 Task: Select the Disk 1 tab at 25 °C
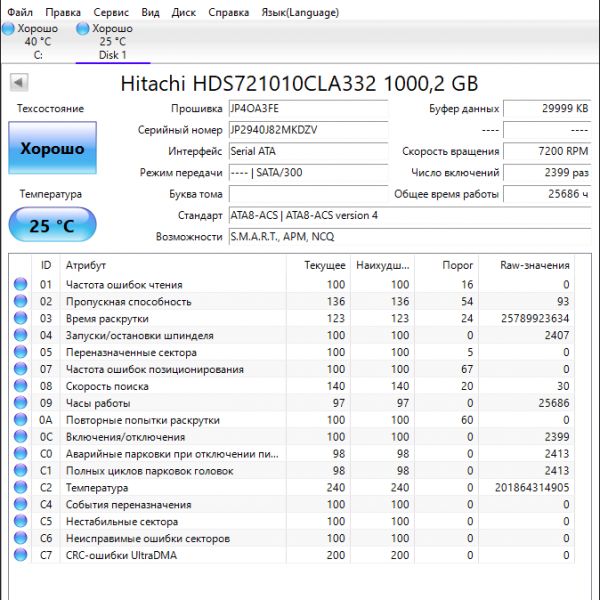pos(112,42)
